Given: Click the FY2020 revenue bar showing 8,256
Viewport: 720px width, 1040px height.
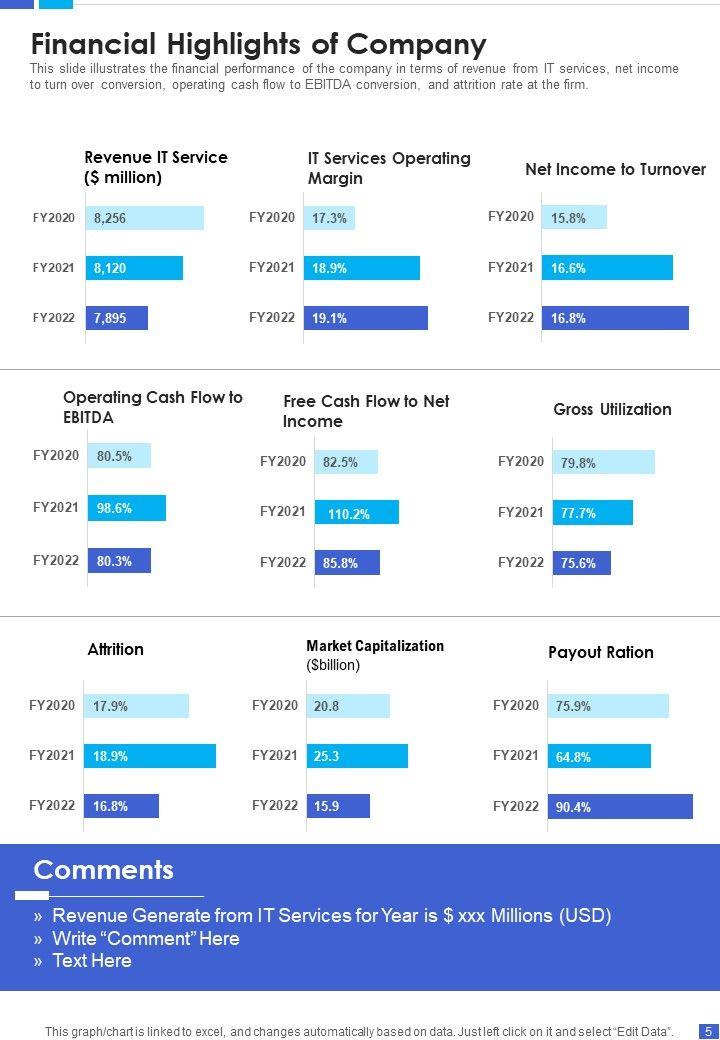Looking at the screenshot, I should click(144, 218).
